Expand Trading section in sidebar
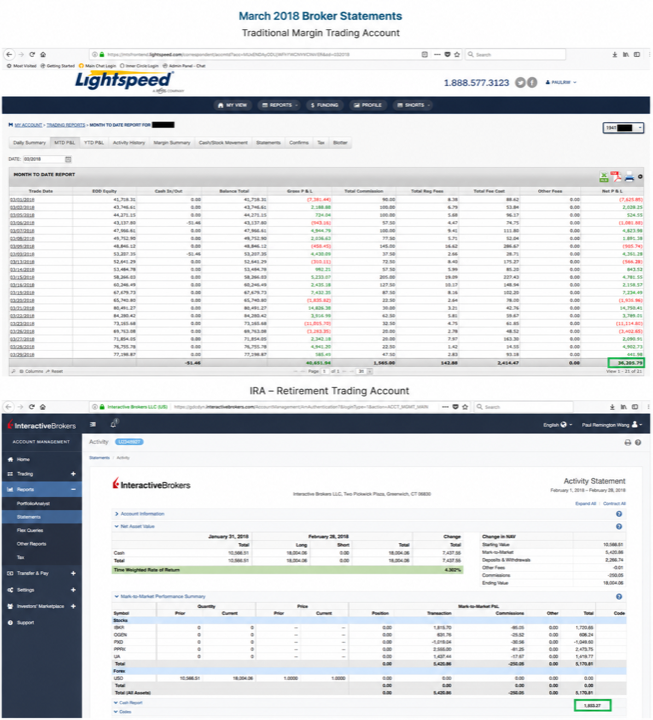Viewport: 653px width, 720px height. tap(73, 474)
